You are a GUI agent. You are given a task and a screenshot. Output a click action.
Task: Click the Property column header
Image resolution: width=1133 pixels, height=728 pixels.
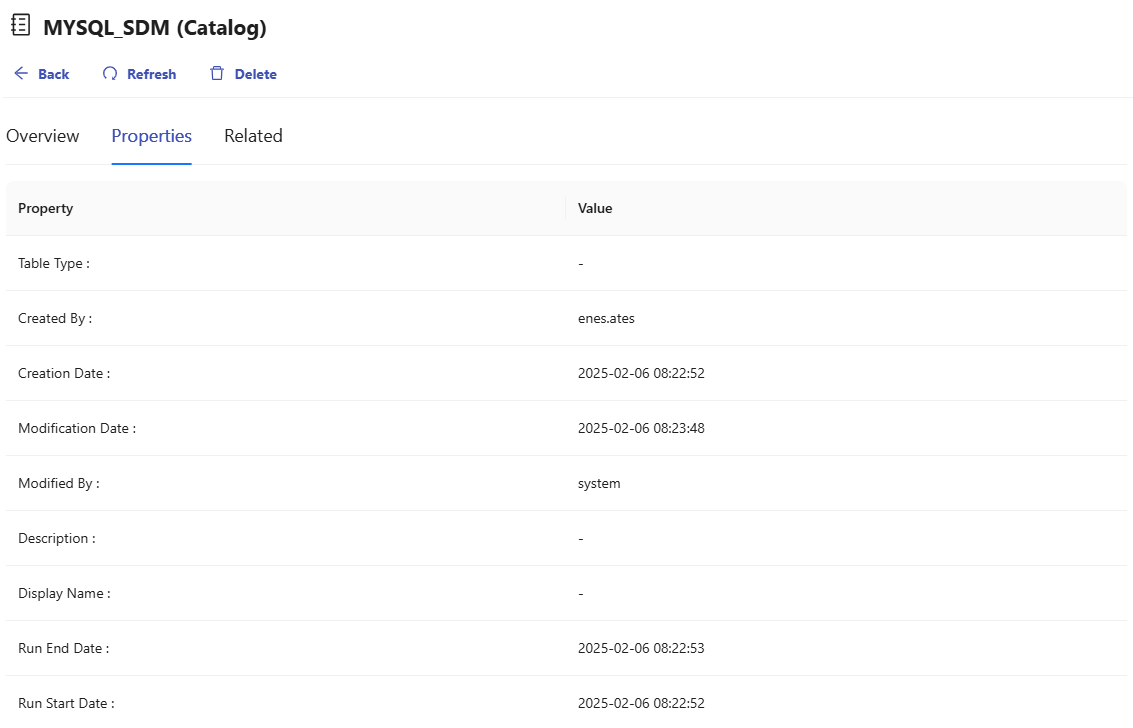coord(46,208)
